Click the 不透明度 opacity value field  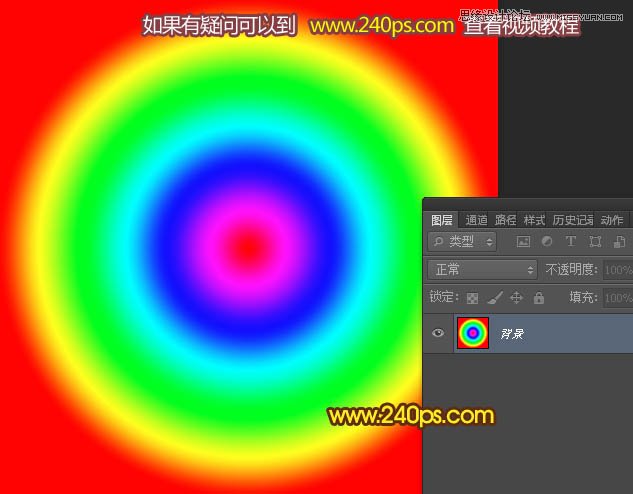[618, 270]
